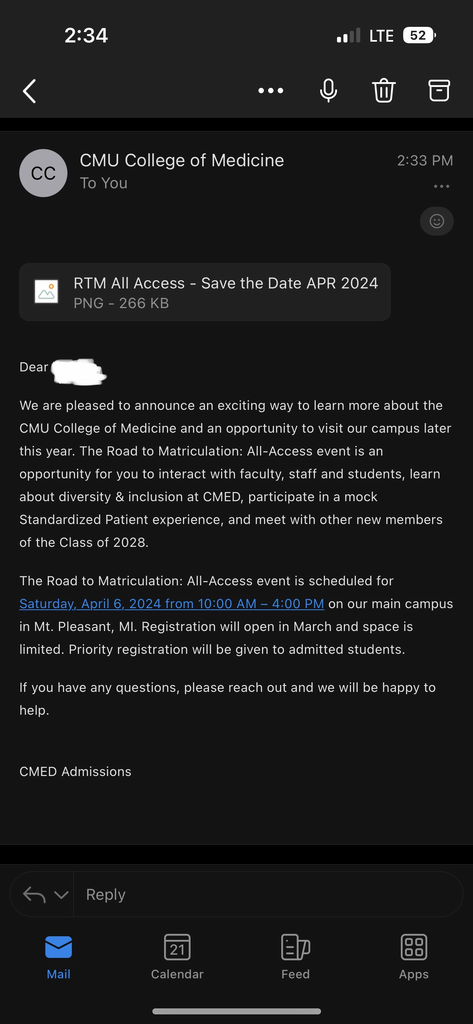This screenshot has width=473, height=1024.
Task: Switch to the Mail tab
Action: 58,957
